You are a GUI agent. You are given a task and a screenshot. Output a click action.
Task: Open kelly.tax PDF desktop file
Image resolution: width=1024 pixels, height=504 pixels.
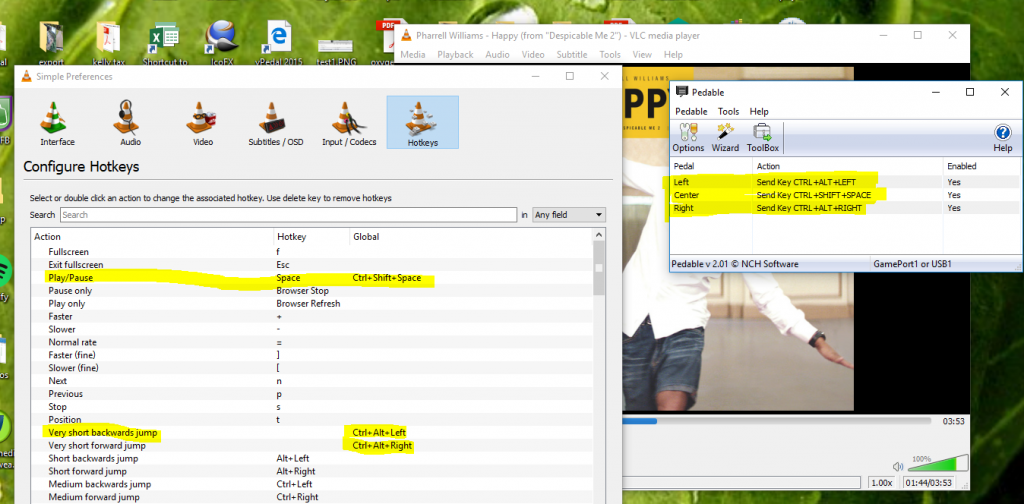110,44
